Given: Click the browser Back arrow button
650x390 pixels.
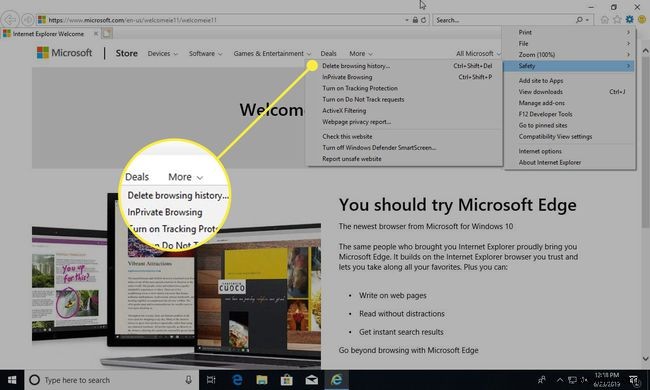Looking at the screenshot, I should click(10, 19).
